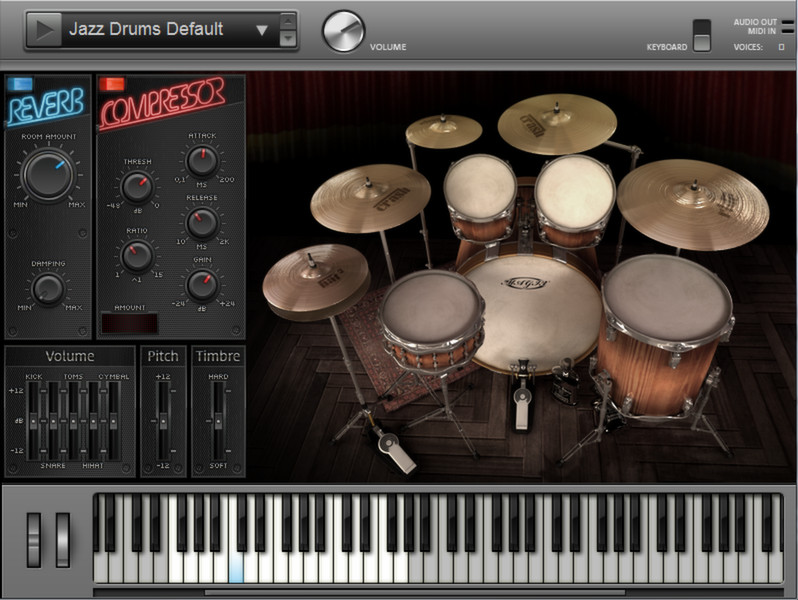The image size is (798, 600).
Task: Click the HIHAT volume fader
Action: pos(93,421)
